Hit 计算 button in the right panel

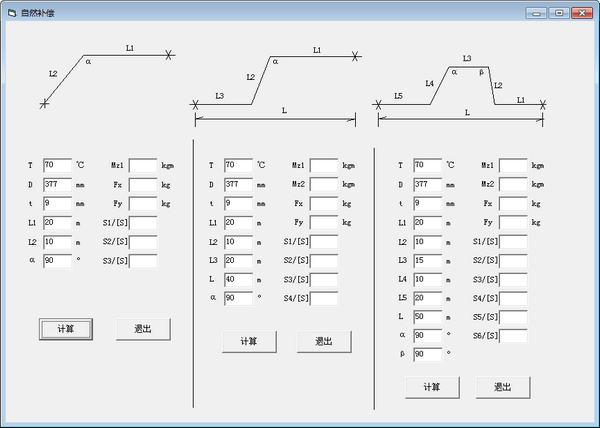pos(432,387)
